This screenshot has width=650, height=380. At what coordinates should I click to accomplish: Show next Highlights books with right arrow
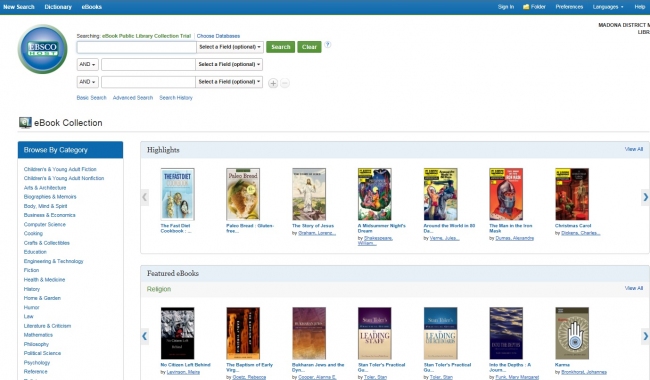coord(645,197)
